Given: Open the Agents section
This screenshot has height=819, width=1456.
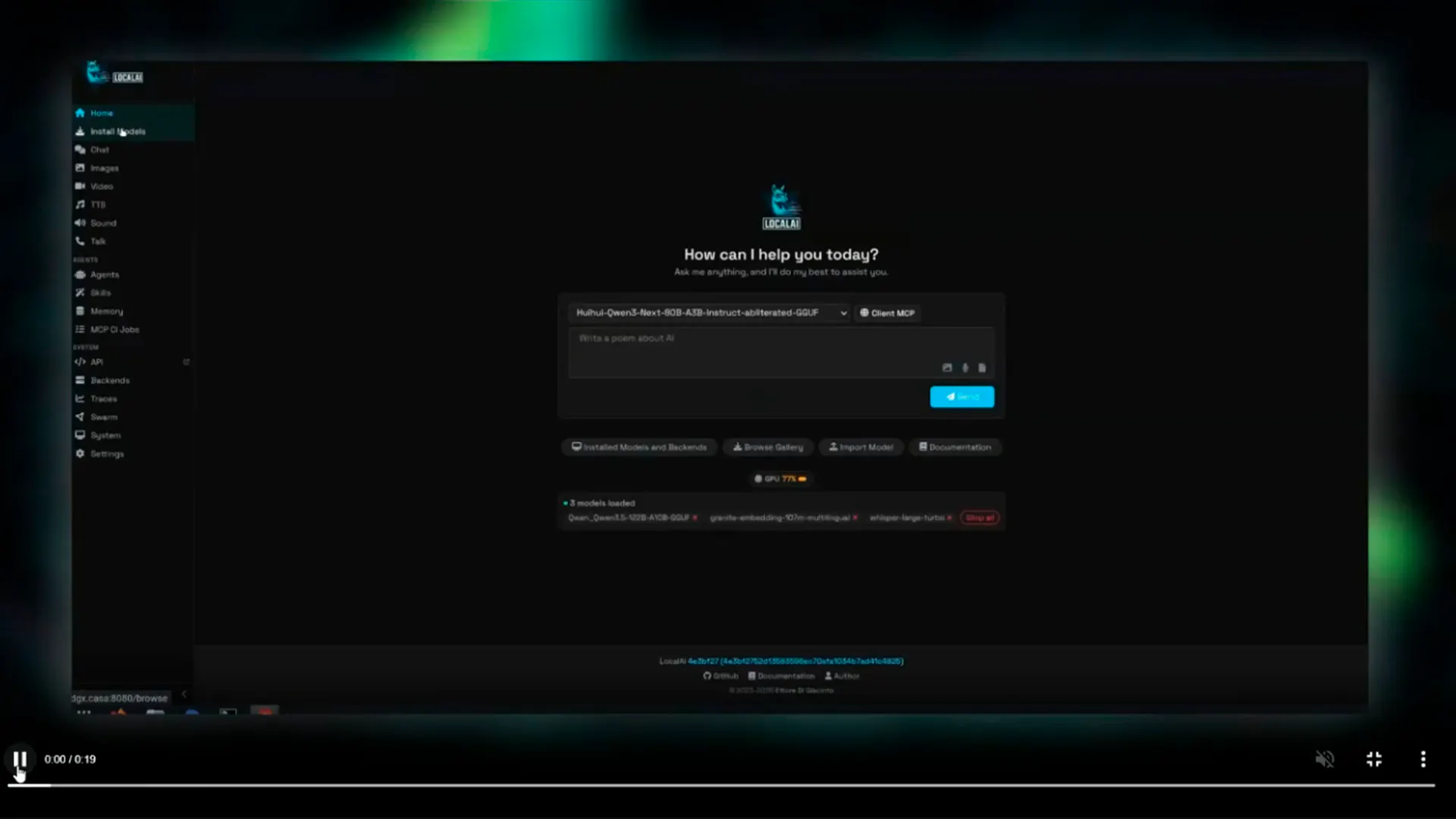Looking at the screenshot, I should 133,275.
